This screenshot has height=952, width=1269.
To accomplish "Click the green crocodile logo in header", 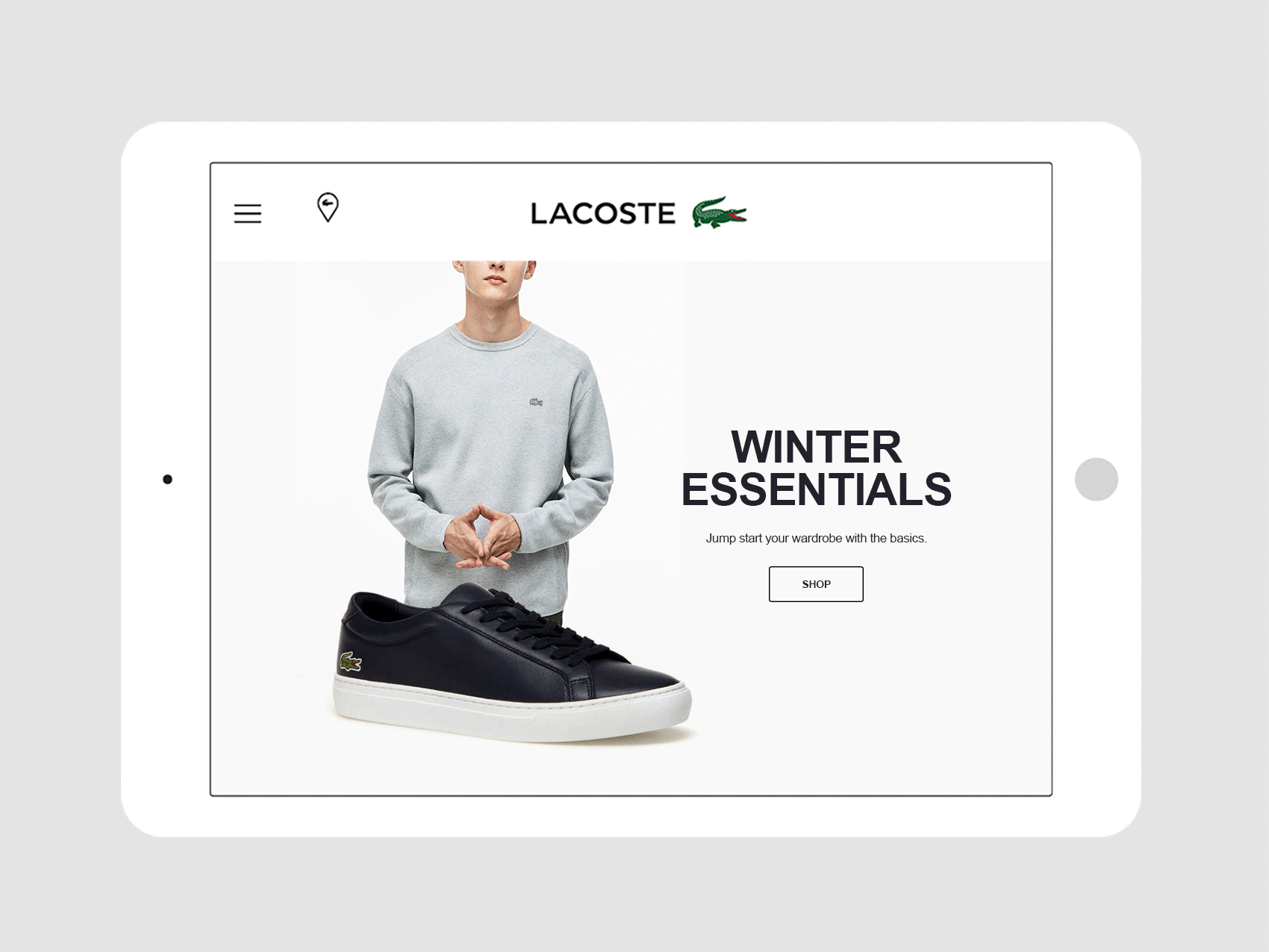I will (719, 213).
